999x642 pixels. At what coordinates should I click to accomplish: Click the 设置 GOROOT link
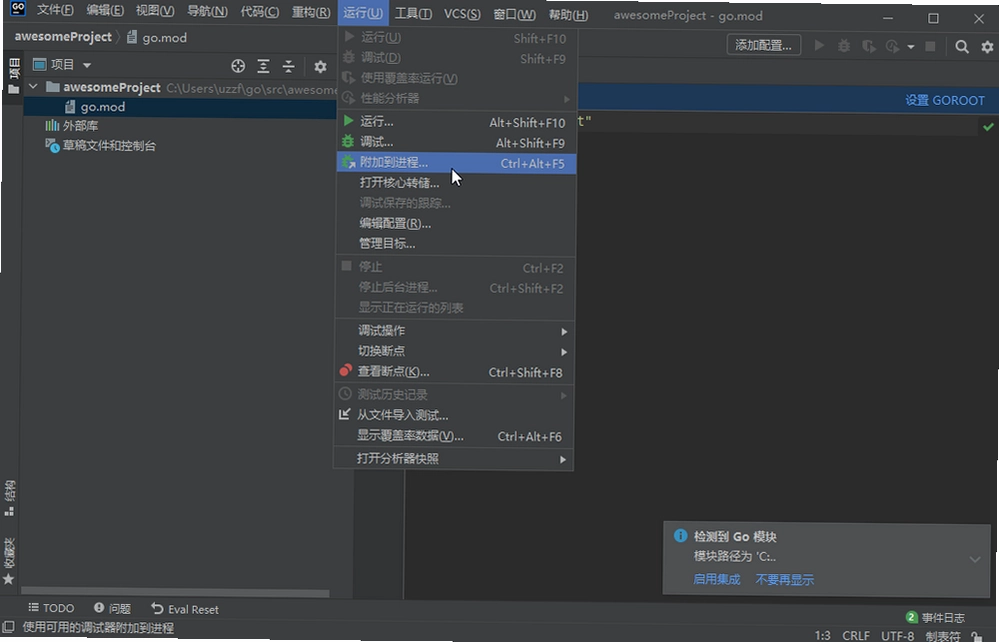[945, 100]
